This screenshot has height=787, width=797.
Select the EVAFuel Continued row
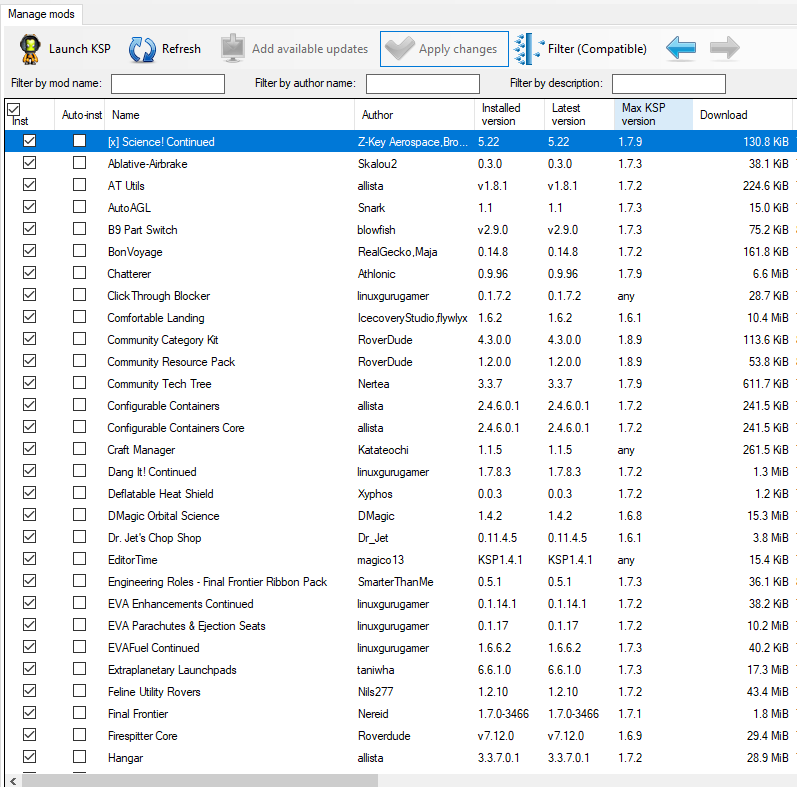click(x=401, y=648)
